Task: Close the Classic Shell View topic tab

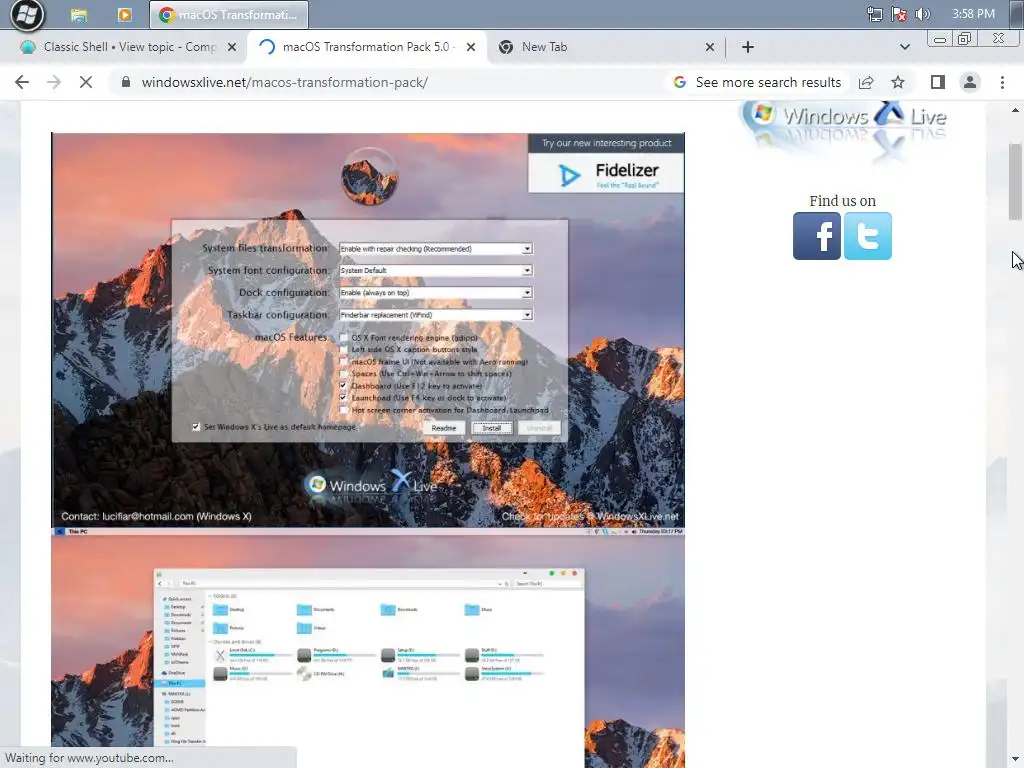Action: pyautogui.click(x=232, y=47)
